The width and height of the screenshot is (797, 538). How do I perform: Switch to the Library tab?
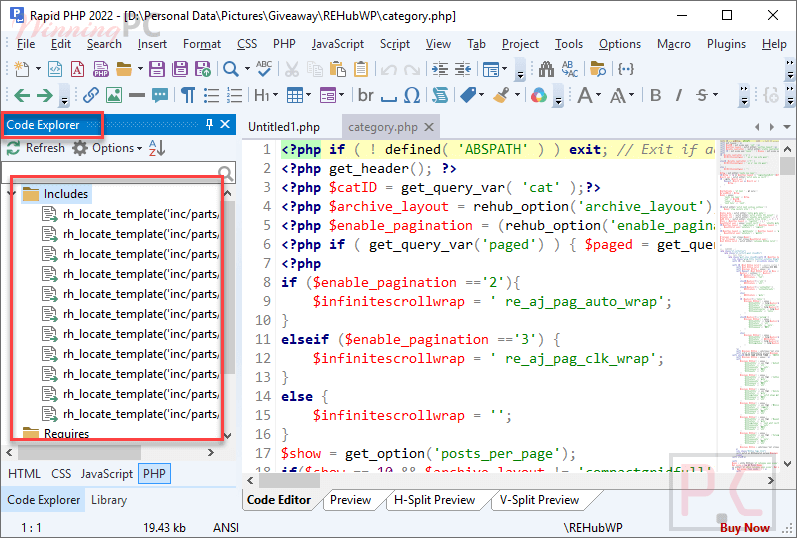109,500
